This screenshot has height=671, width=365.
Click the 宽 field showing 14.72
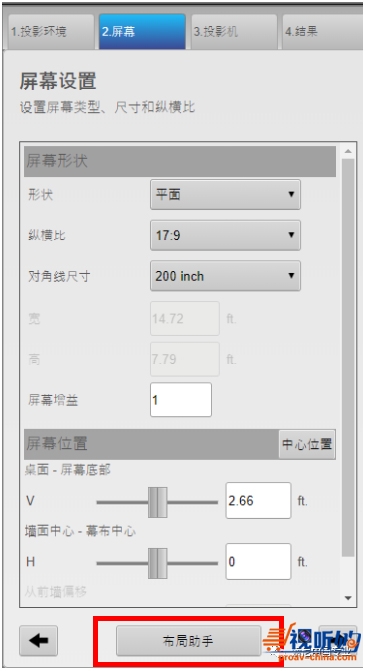pos(185,318)
